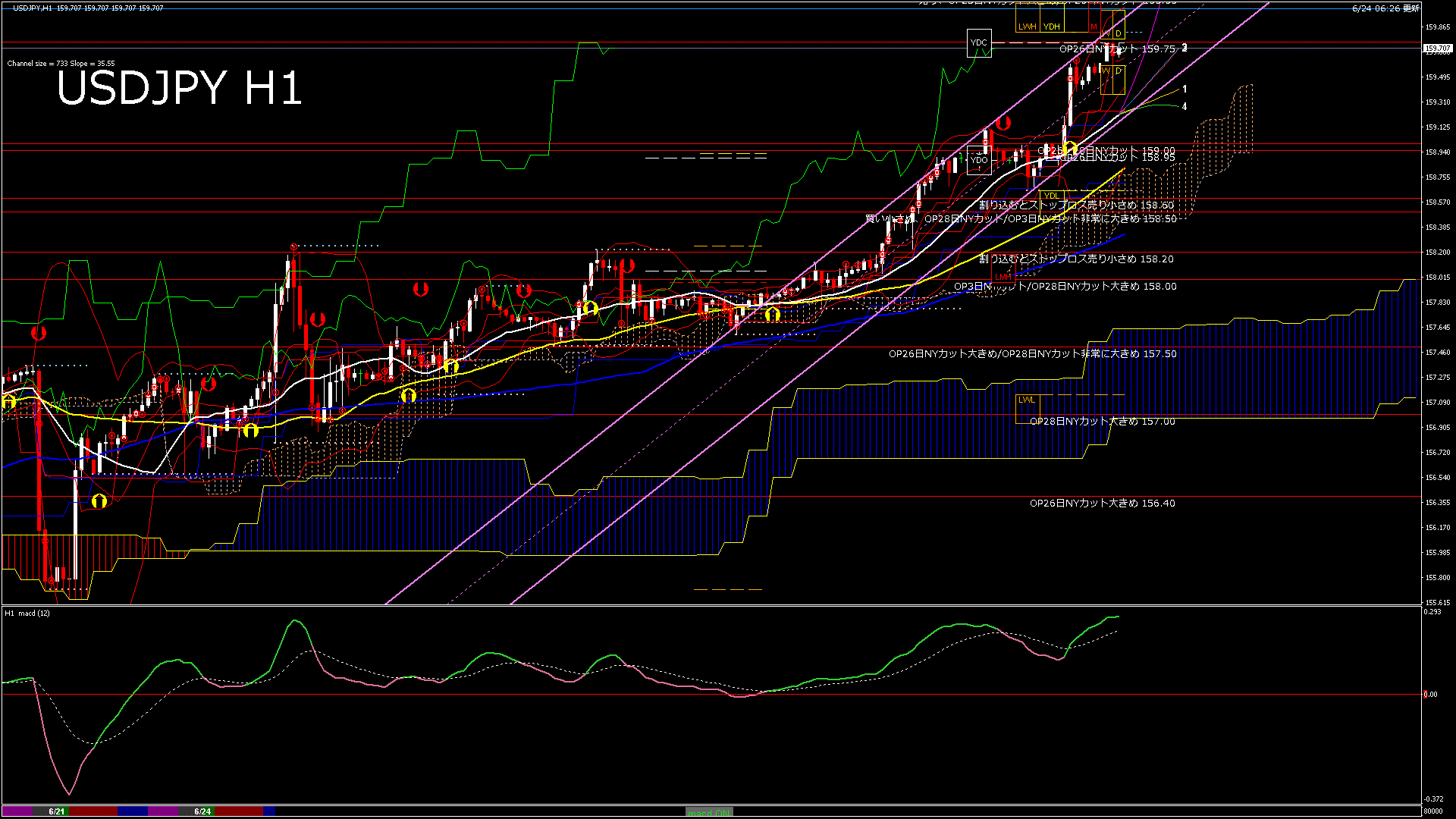The height and width of the screenshot is (819, 1456).
Task: Click the 割り込むとストップロス売り小さめ 158.20 label
Action: (1075, 259)
